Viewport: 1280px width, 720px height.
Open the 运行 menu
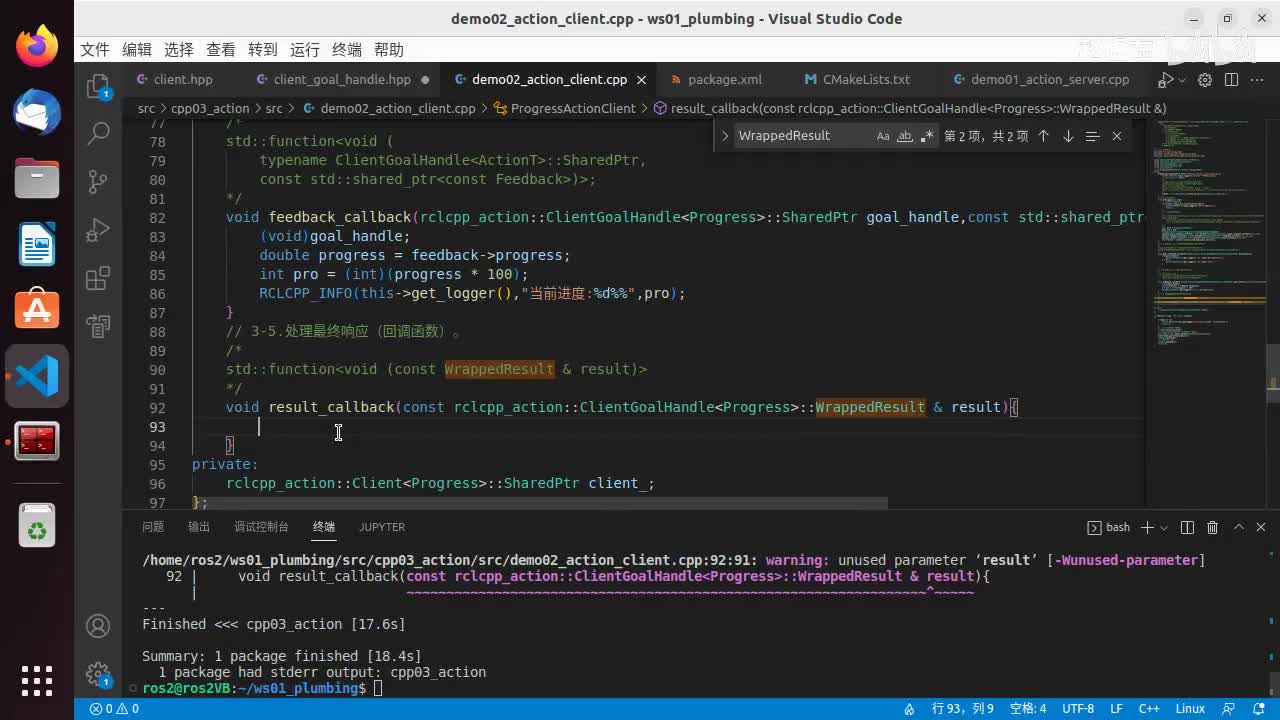click(305, 50)
